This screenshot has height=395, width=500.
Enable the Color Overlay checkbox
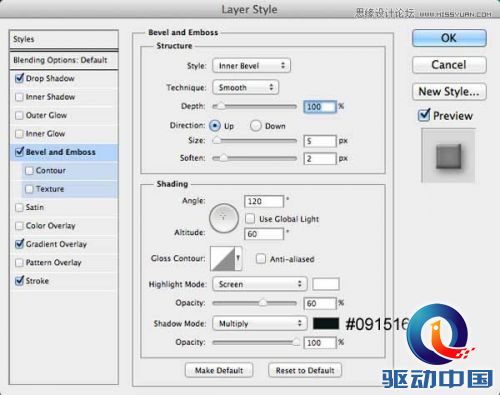point(19,226)
